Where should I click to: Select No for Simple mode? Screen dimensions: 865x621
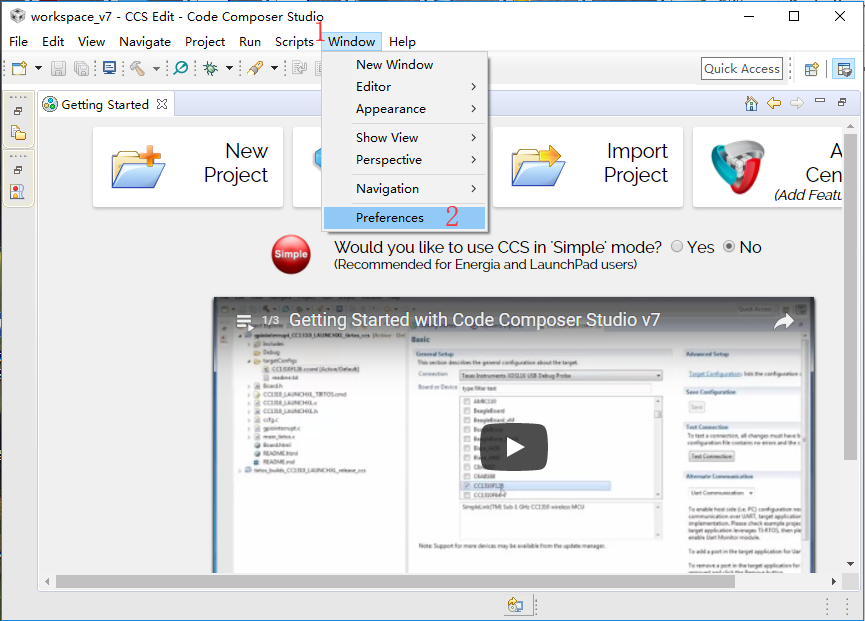point(729,247)
